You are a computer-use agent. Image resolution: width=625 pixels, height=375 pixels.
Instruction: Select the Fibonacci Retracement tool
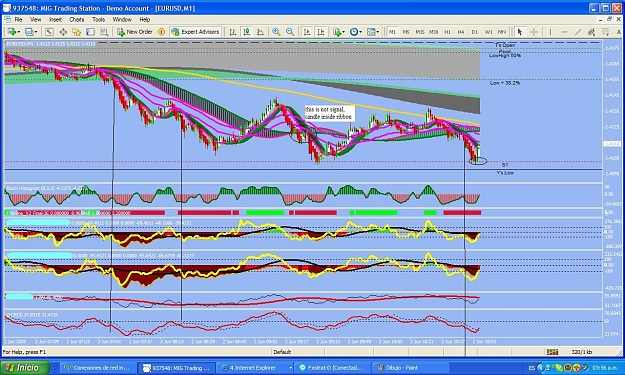tap(605, 32)
